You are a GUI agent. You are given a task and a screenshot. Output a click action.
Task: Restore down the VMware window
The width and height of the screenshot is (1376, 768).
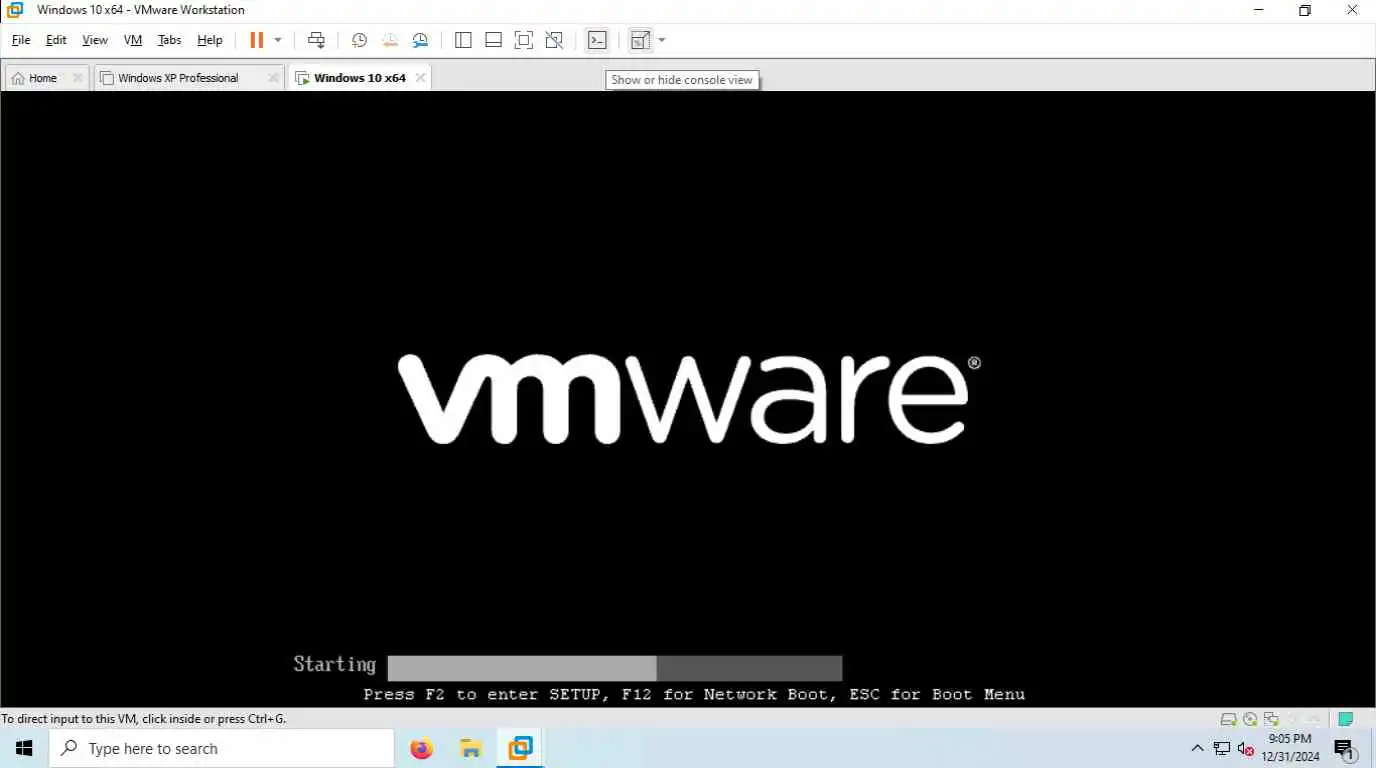(x=1305, y=10)
